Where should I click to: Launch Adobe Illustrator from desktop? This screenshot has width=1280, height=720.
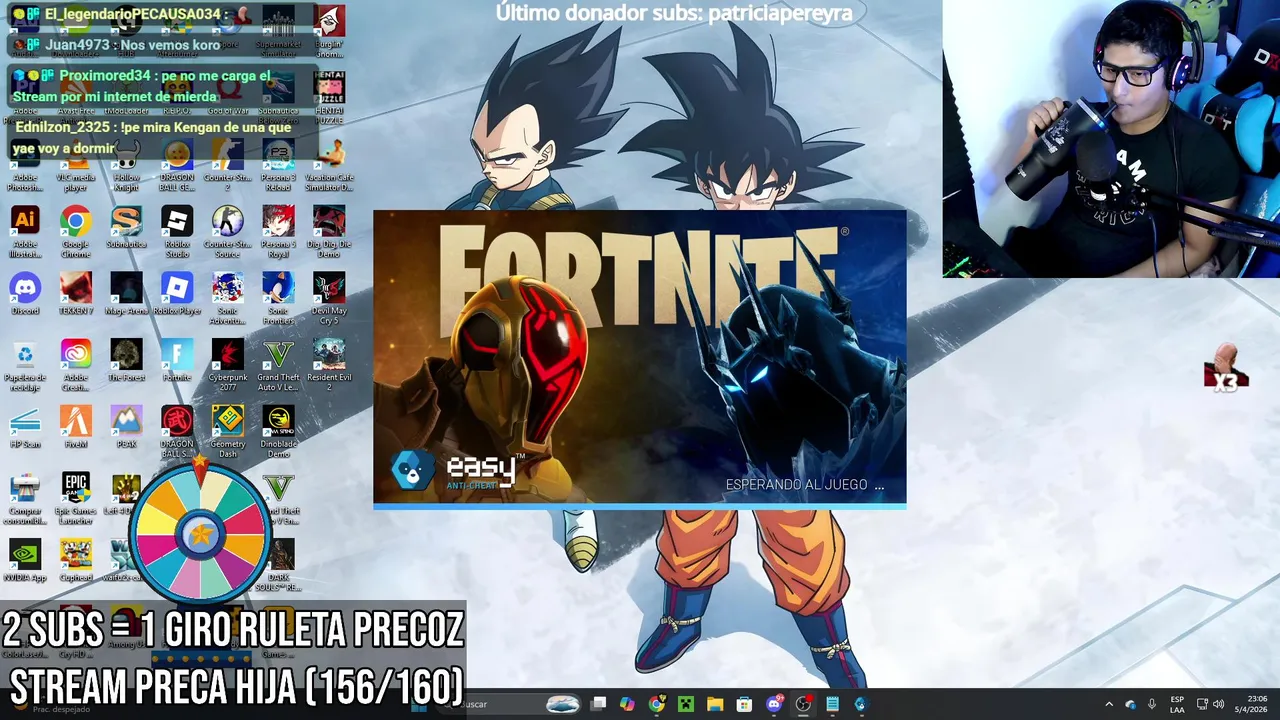pyautogui.click(x=25, y=231)
